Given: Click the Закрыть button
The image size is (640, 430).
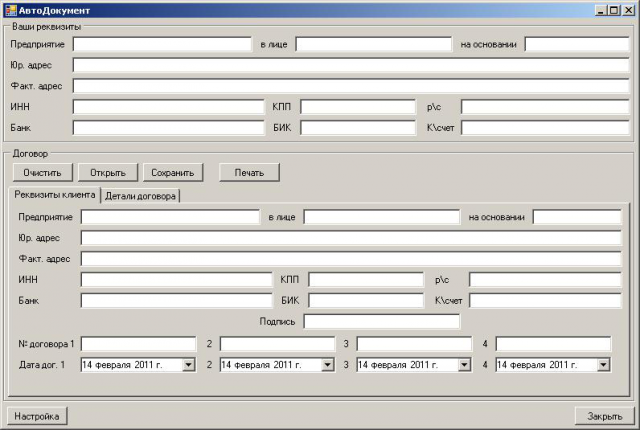Looking at the screenshot, I should click(605, 416).
